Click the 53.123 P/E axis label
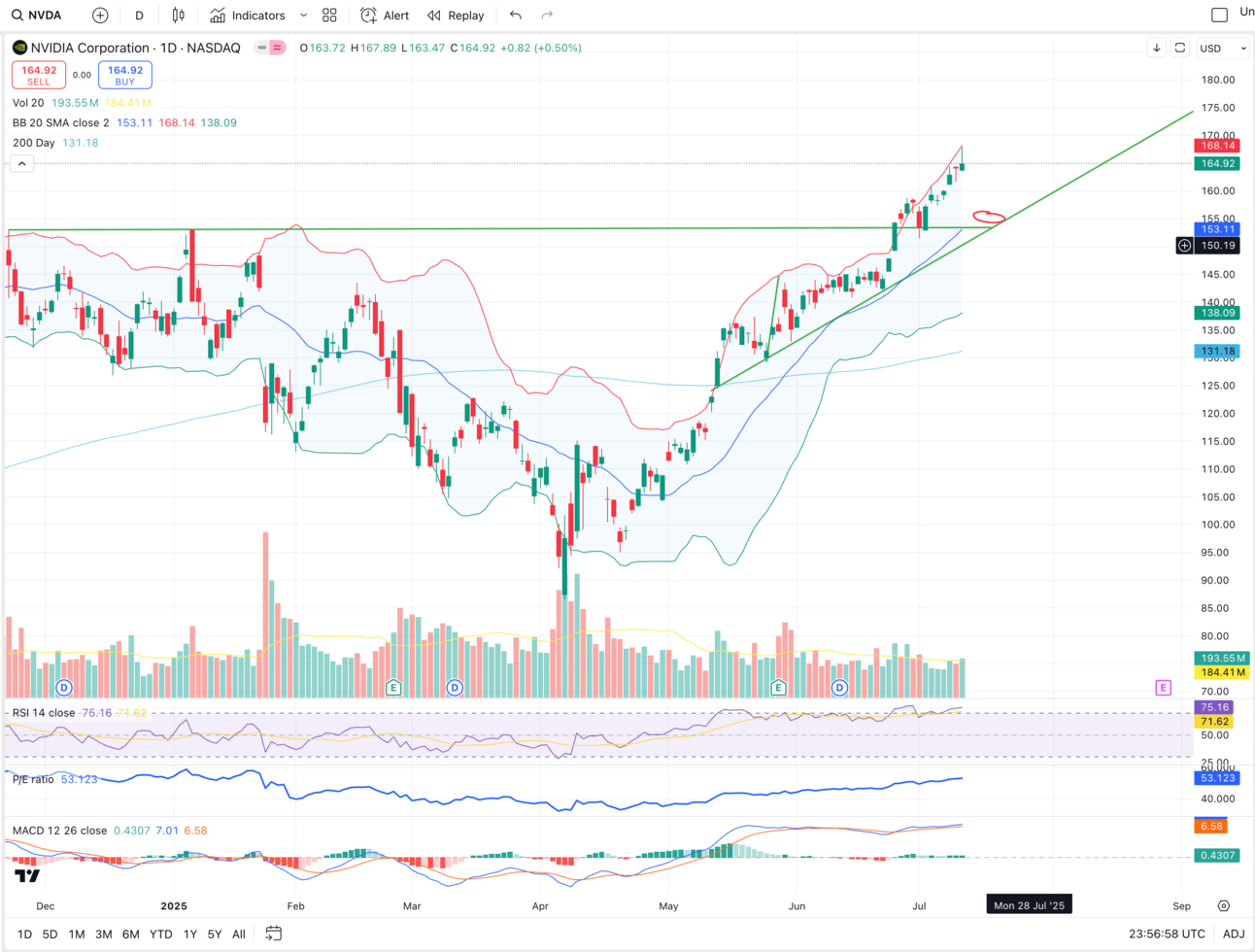The height and width of the screenshot is (952, 1255). pyautogui.click(x=1216, y=778)
